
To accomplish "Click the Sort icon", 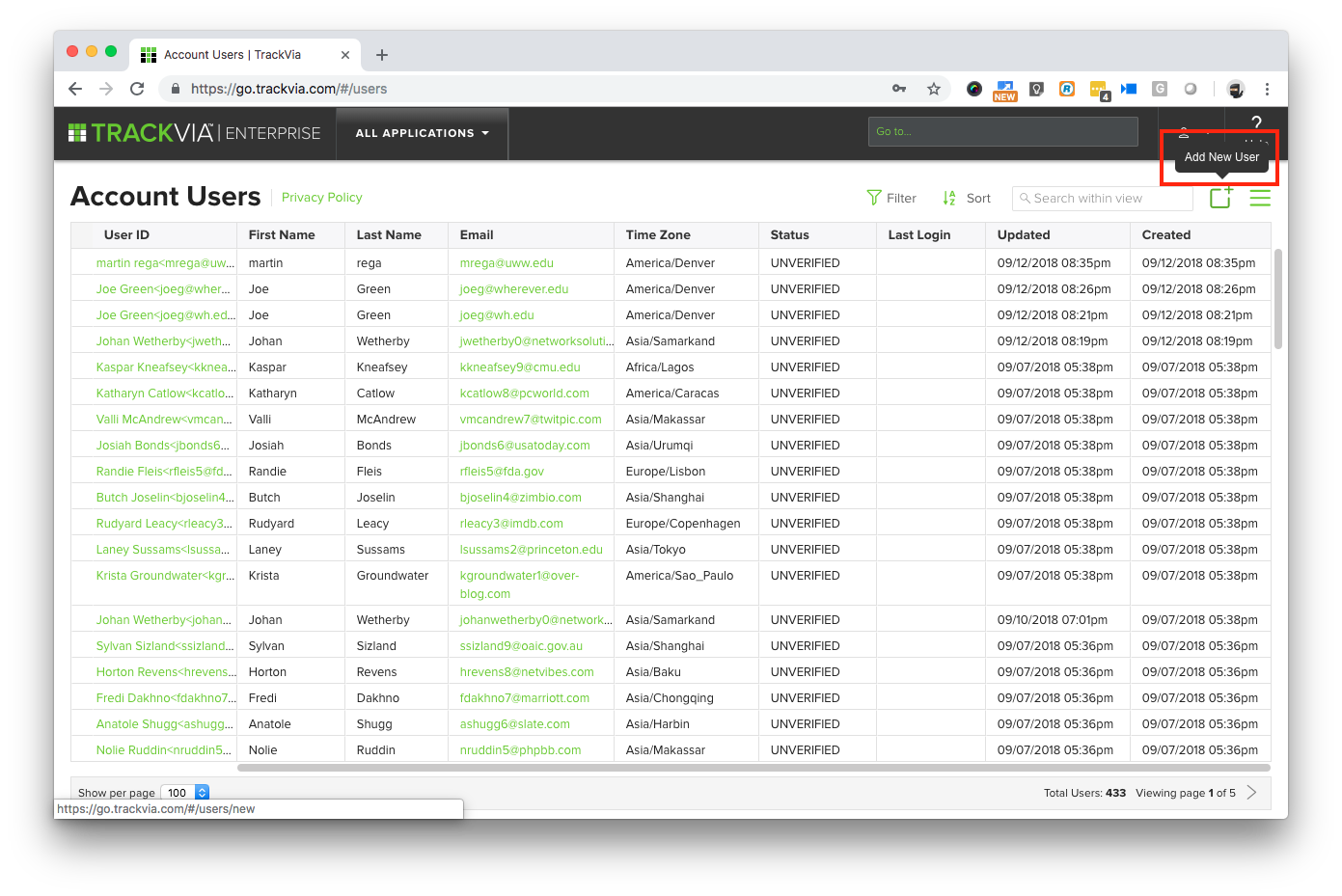I will [949, 198].
